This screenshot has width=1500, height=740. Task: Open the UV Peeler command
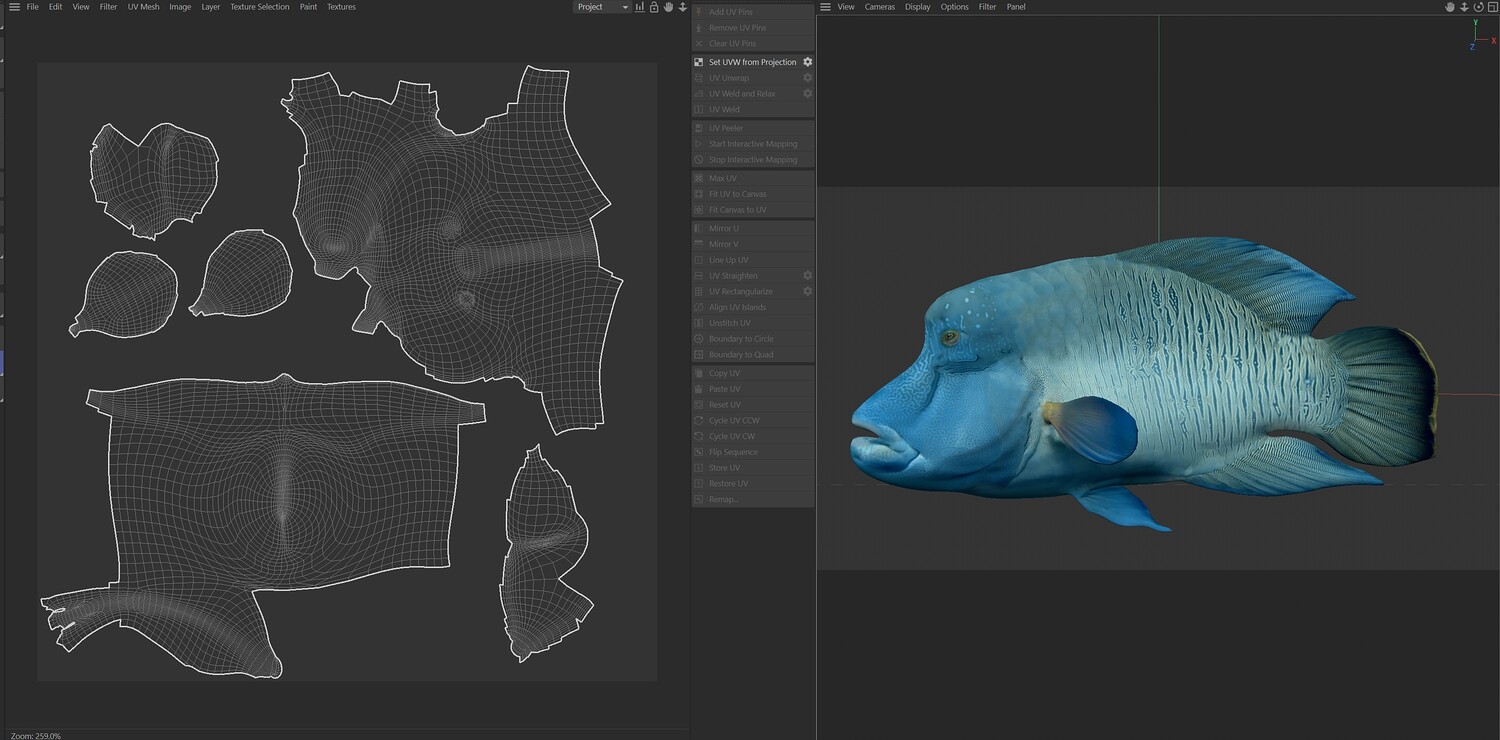point(753,128)
